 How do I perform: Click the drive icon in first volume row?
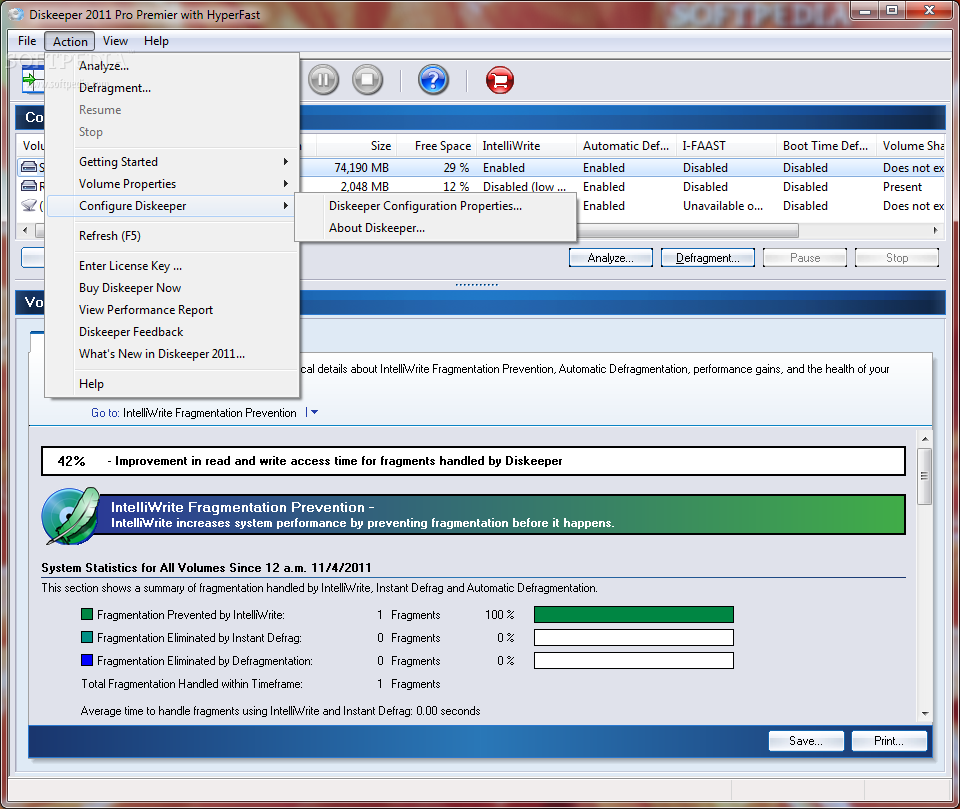[29, 167]
